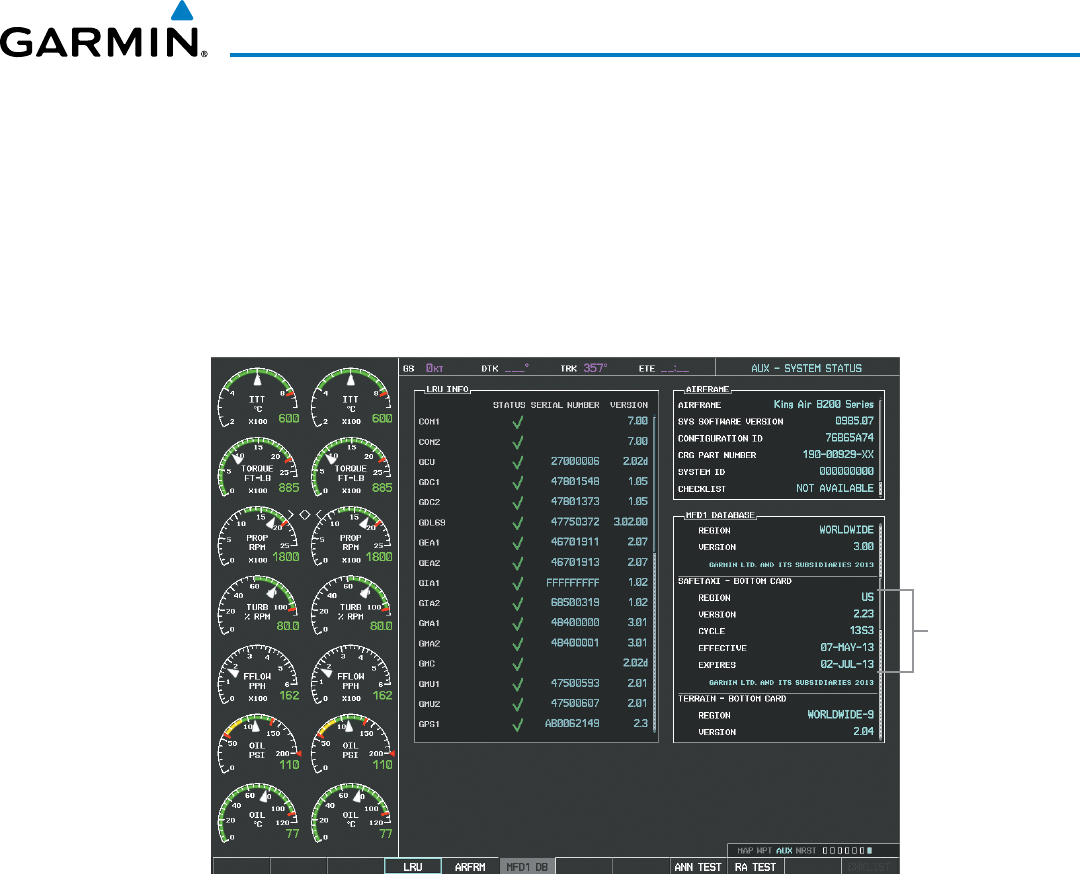Click the MFD1 DATABASE scrollbar
This screenshot has height=874, width=1080.
(x=880, y=631)
